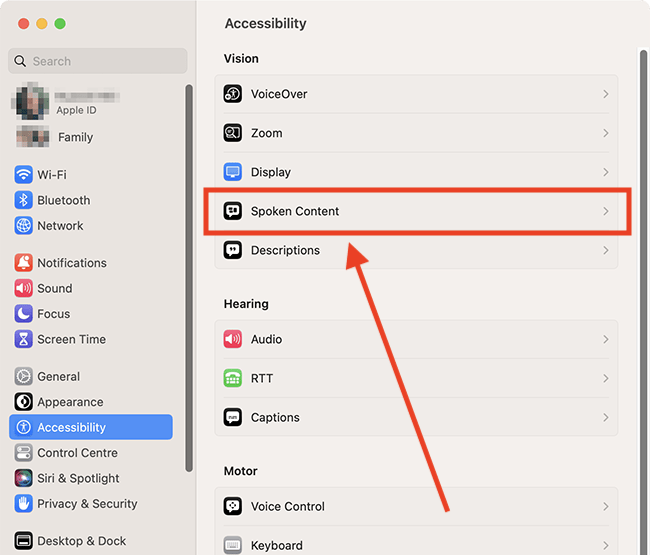This screenshot has width=650, height=555.
Task: Click the main pane scrollbar
Action: tap(643, 302)
